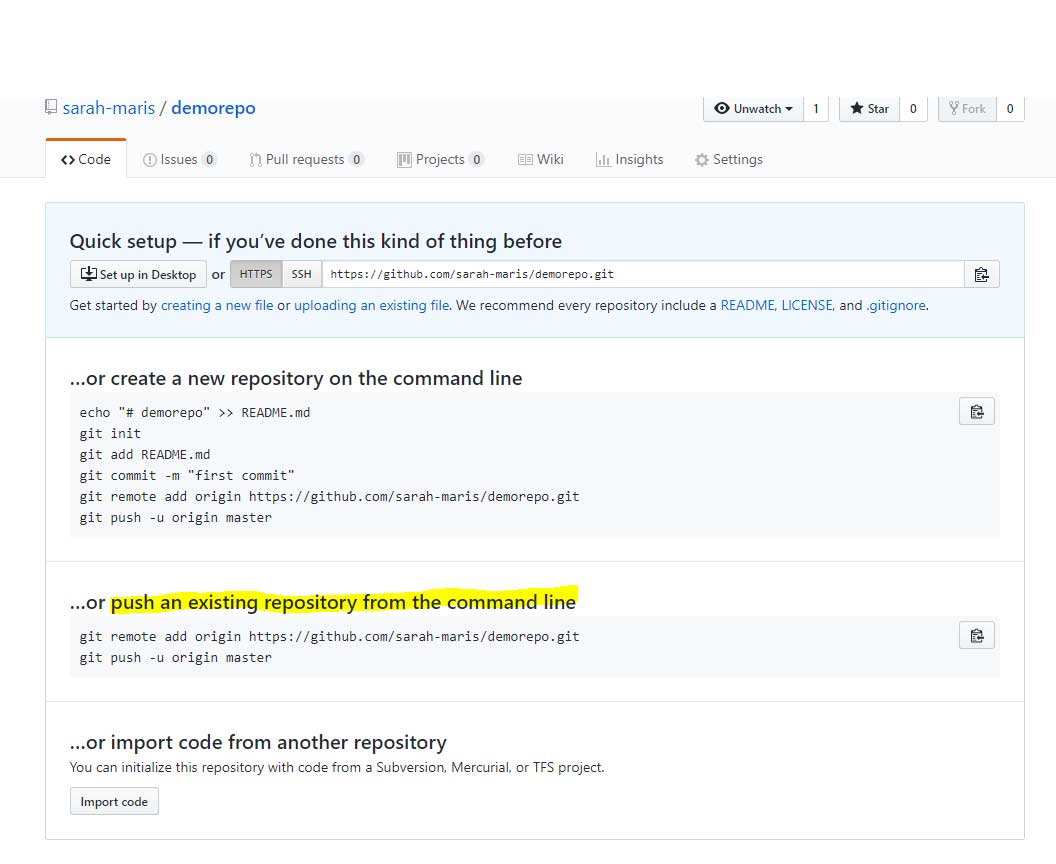Open the sarah-maris profile link
The height and width of the screenshot is (864, 1056).
[108, 108]
